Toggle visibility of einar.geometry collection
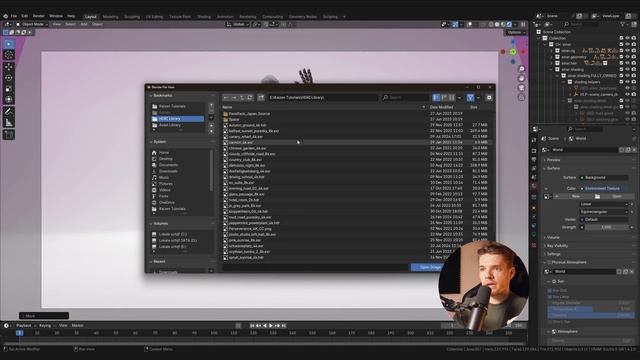This screenshot has width=640, height=360. 627,57
